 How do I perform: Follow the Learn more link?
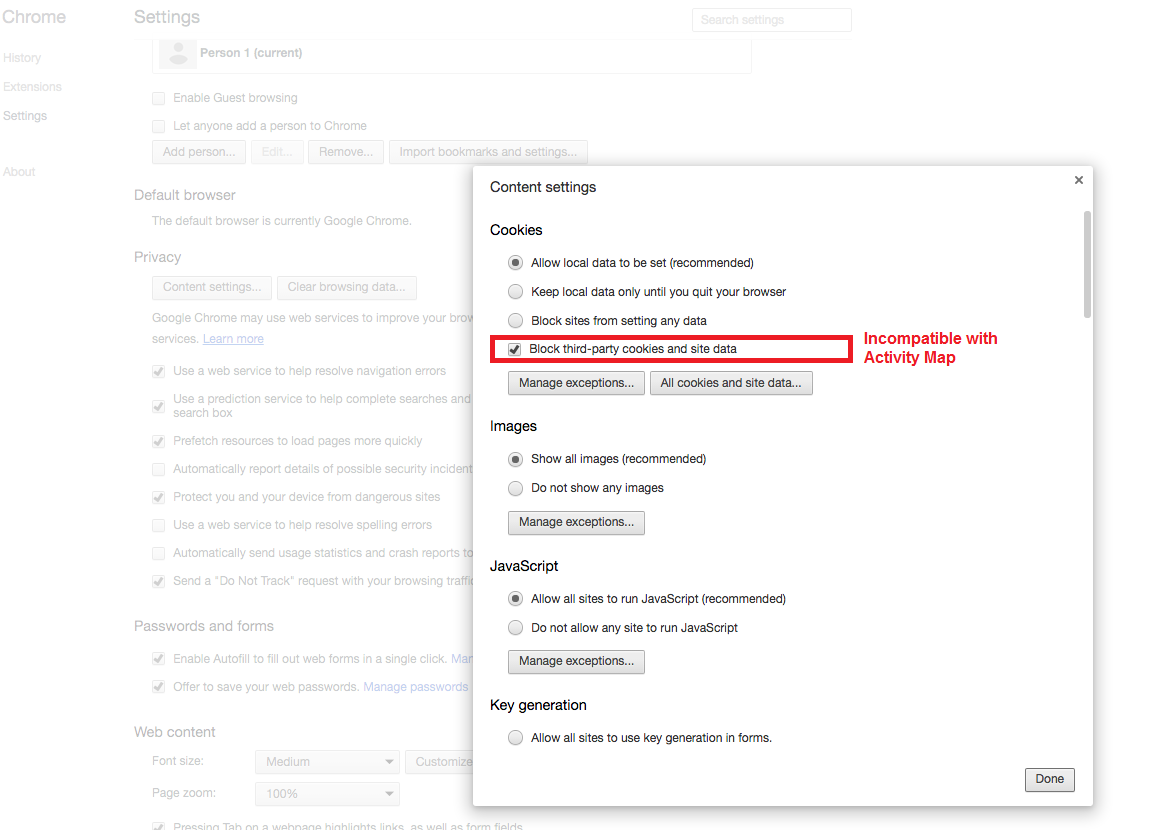tap(233, 339)
